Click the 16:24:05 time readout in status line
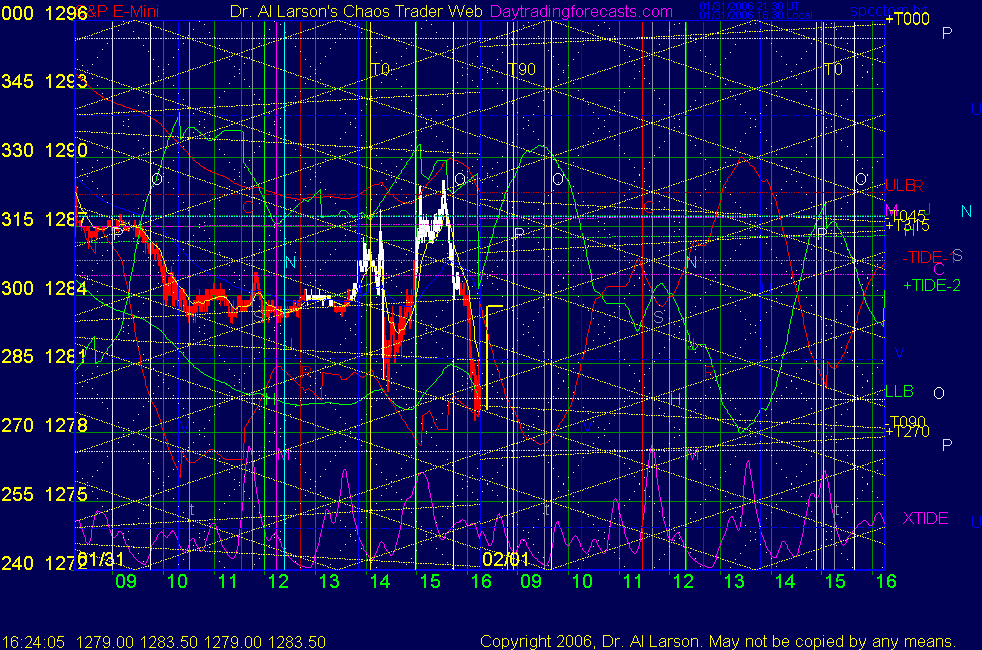The image size is (982, 650). [x=33, y=642]
